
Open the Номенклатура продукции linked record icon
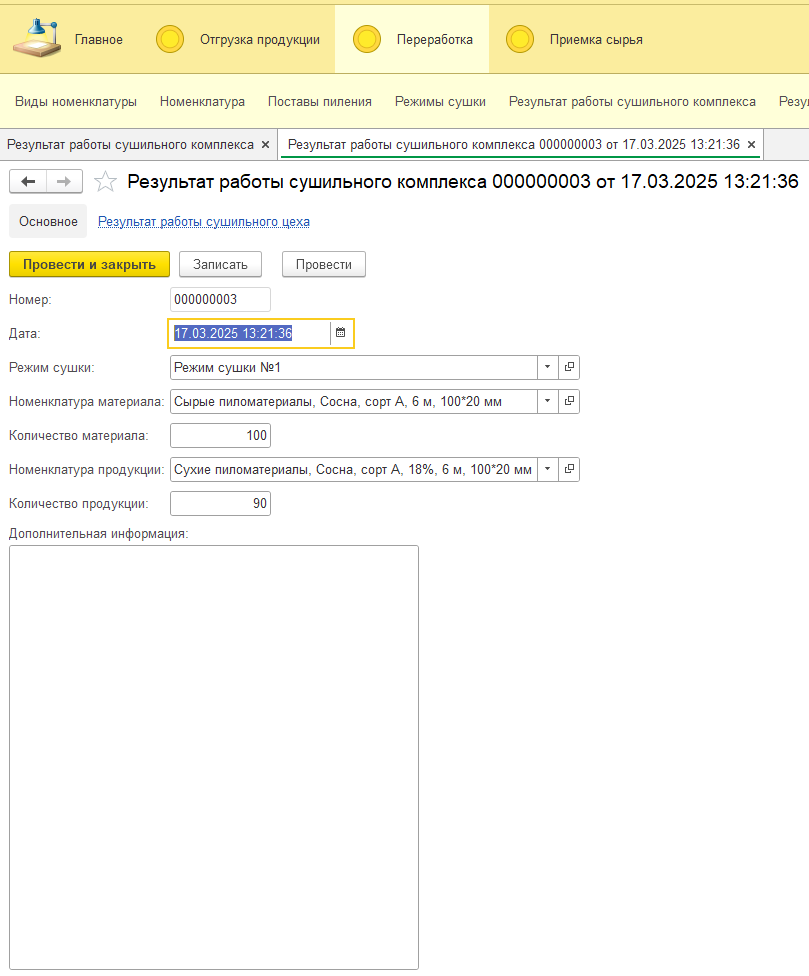[x=569, y=469]
